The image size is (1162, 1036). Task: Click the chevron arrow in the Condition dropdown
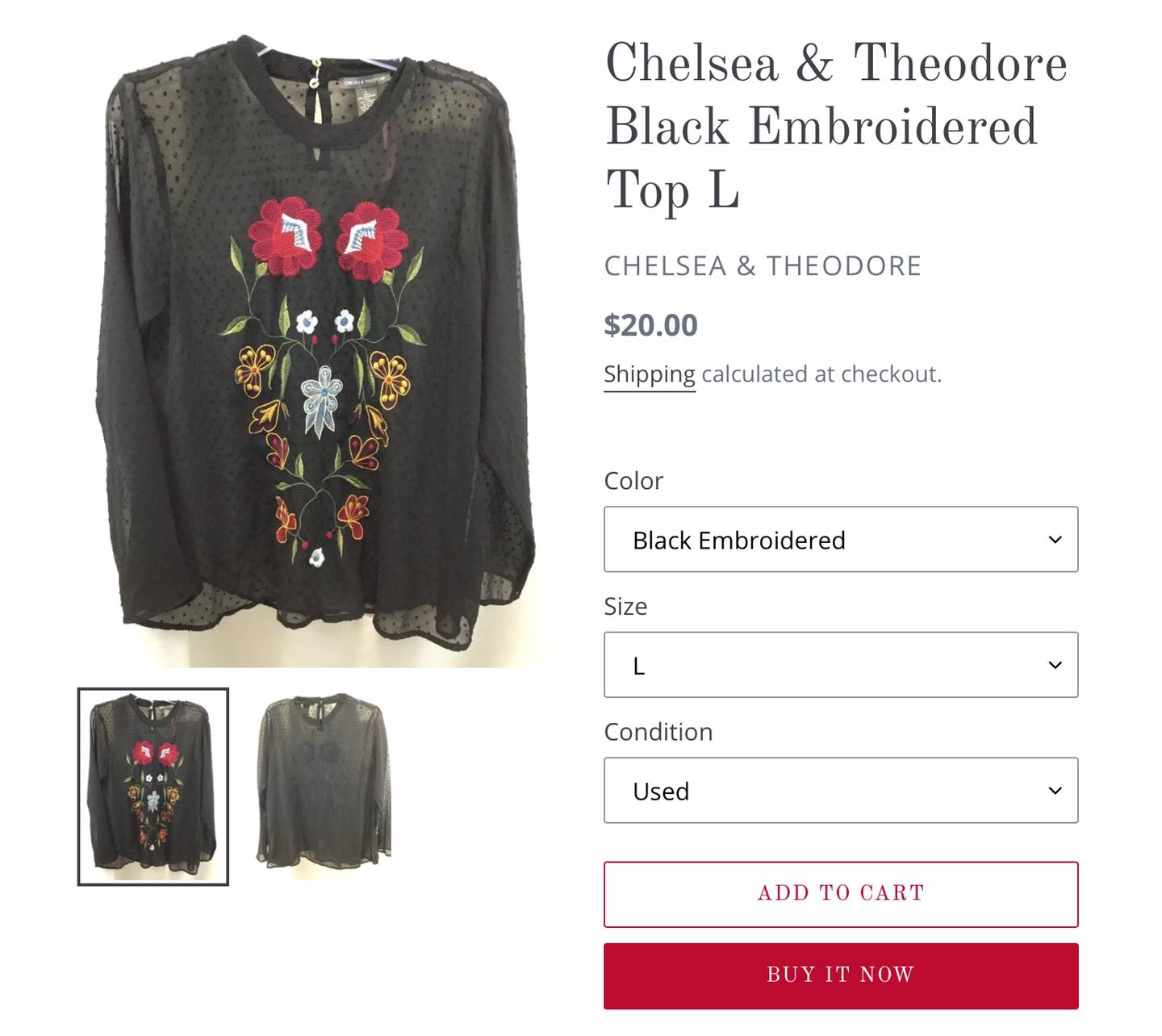pyautogui.click(x=1055, y=791)
